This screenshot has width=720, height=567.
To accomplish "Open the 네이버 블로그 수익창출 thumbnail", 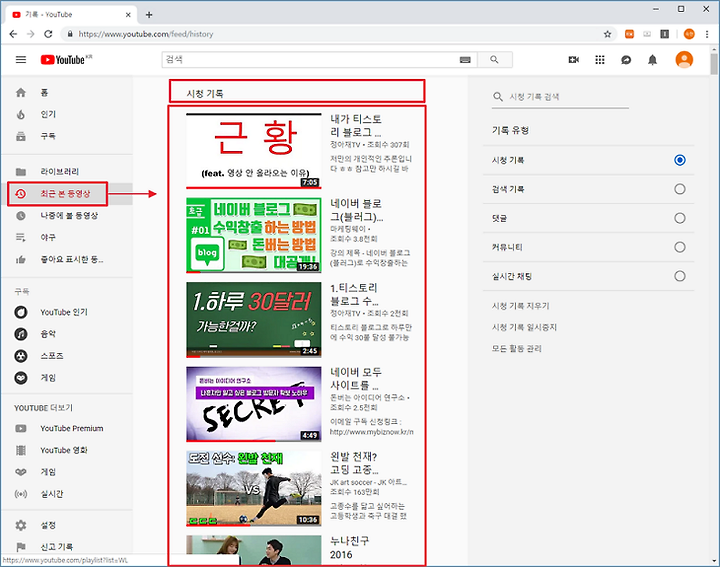I will [x=253, y=235].
